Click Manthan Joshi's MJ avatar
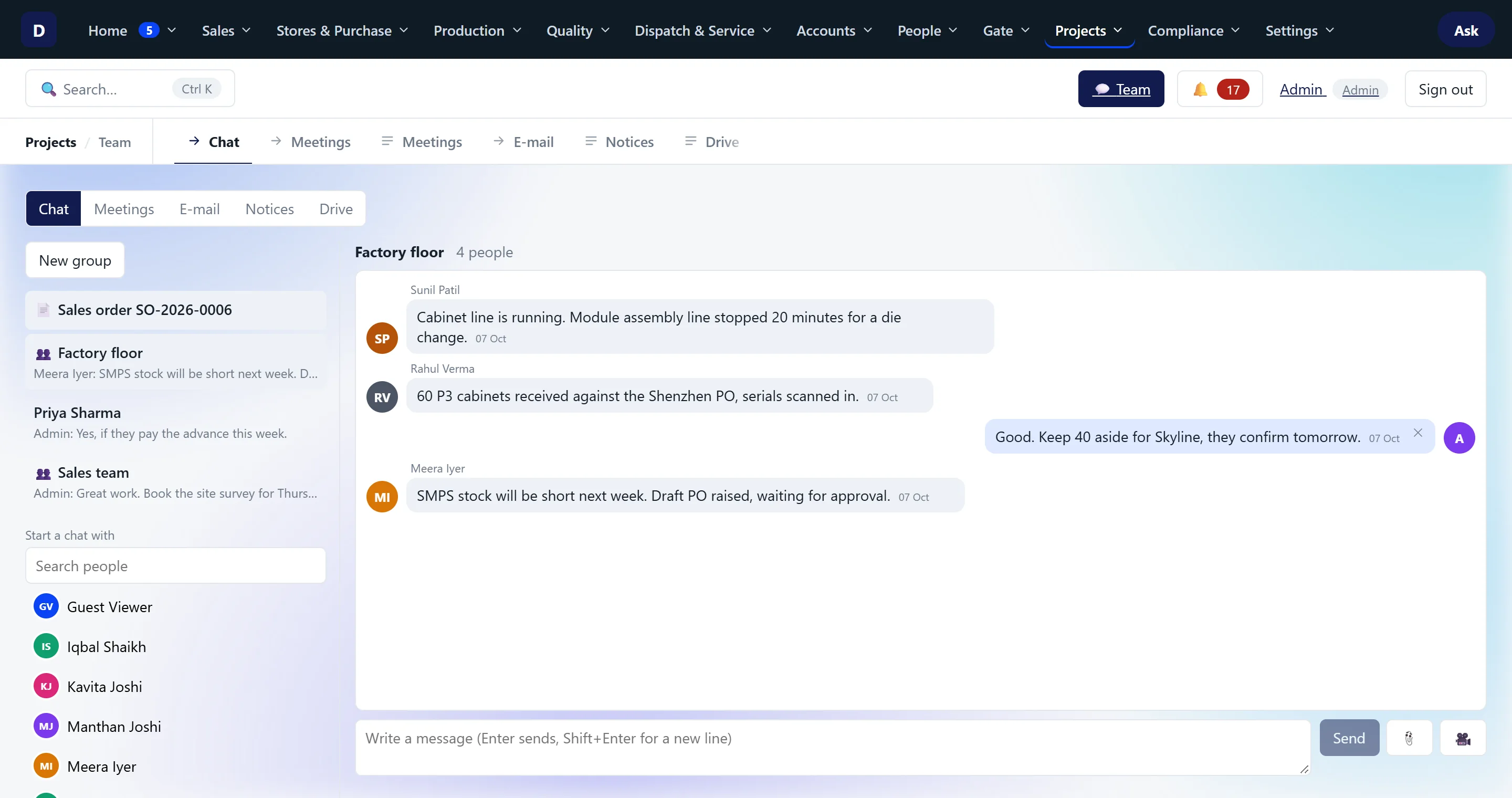 point(46,727)
